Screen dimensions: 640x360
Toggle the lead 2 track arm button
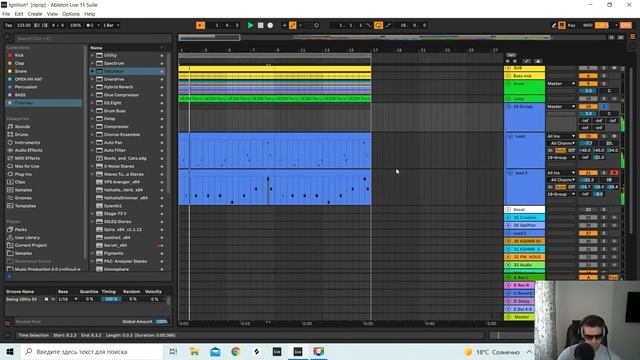pos(614,173)
